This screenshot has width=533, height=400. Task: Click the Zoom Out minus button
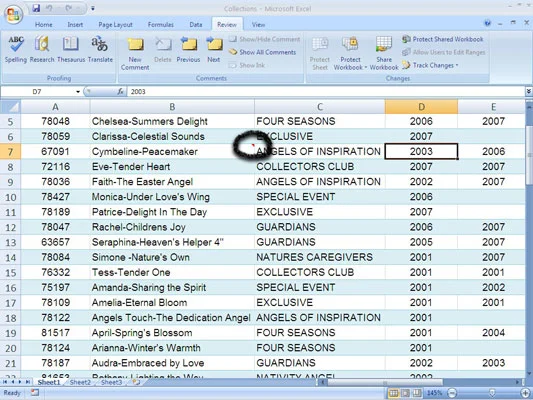[452, 393]
